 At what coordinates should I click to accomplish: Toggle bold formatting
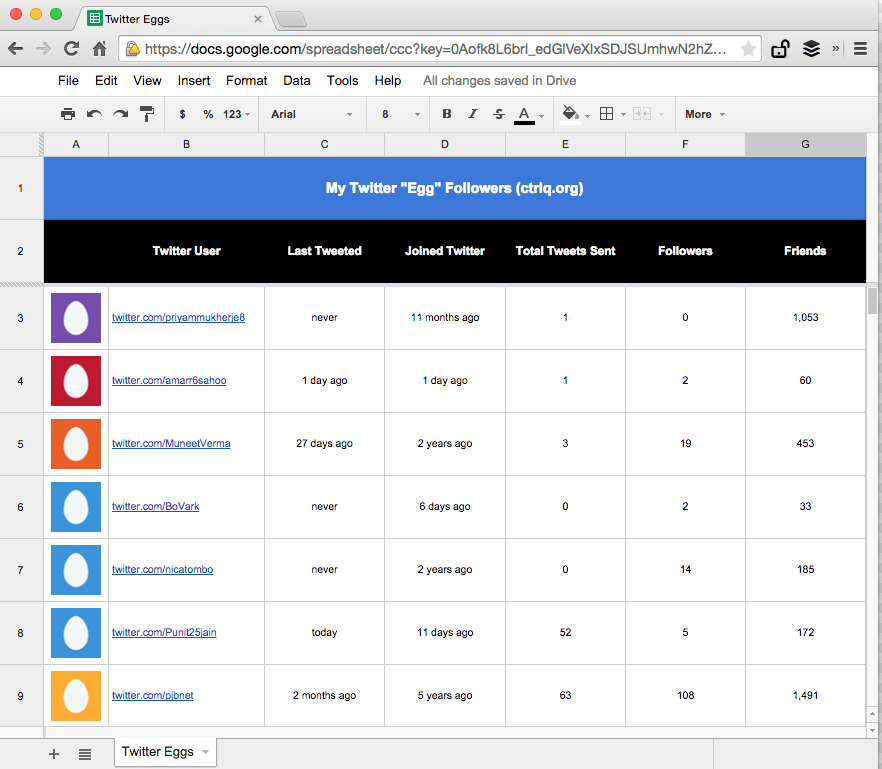447,114
